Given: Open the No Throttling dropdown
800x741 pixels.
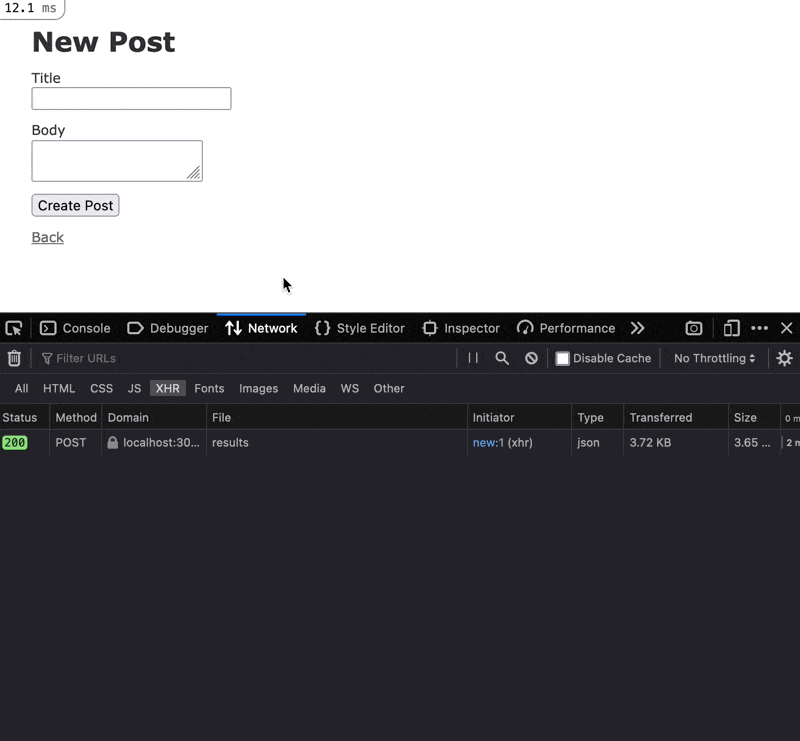Looking at the screenshot, I should click(714, 358).
